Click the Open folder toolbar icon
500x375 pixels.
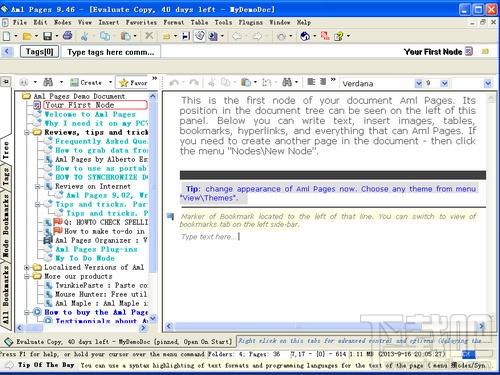[27, 36]
